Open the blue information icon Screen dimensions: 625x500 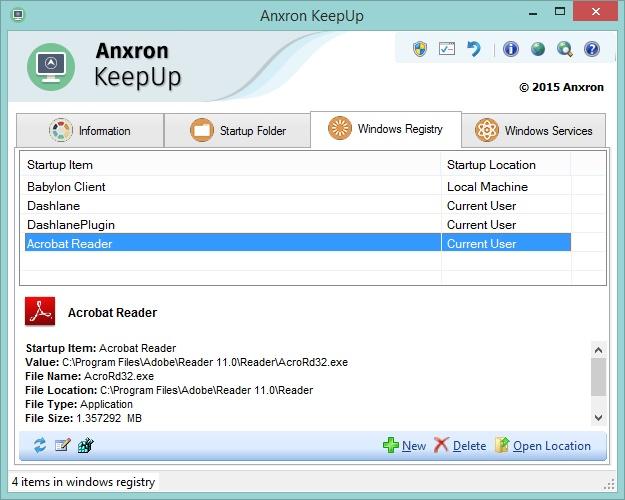[511, 49]
